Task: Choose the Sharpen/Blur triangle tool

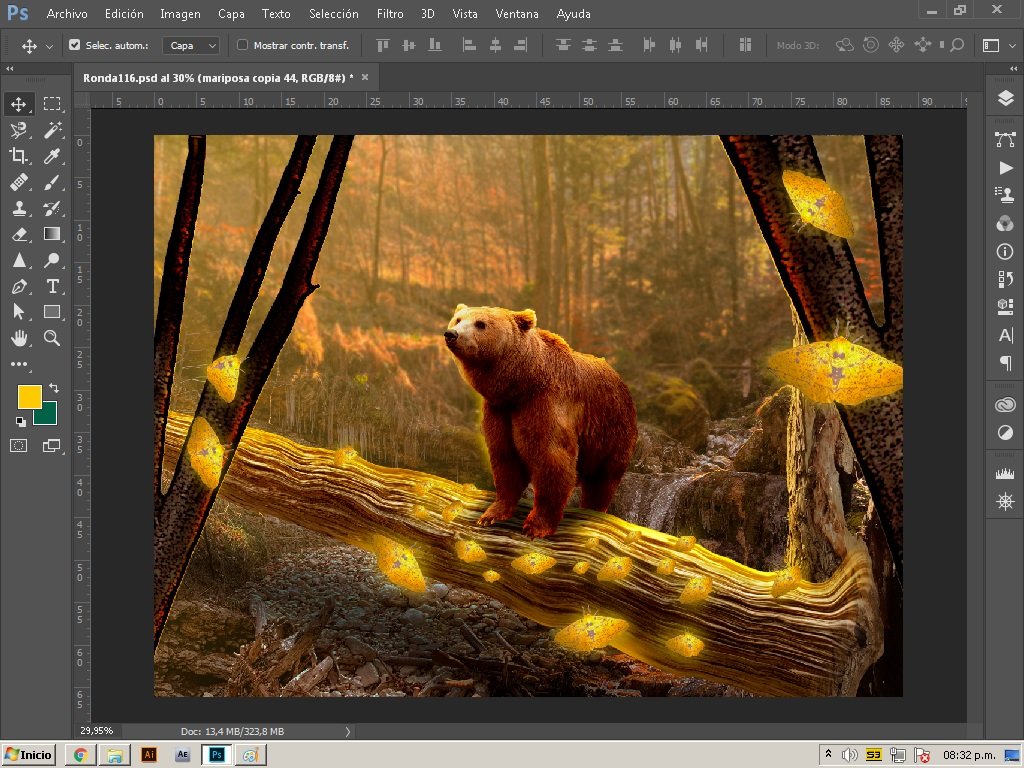Action: coord(18,260)
